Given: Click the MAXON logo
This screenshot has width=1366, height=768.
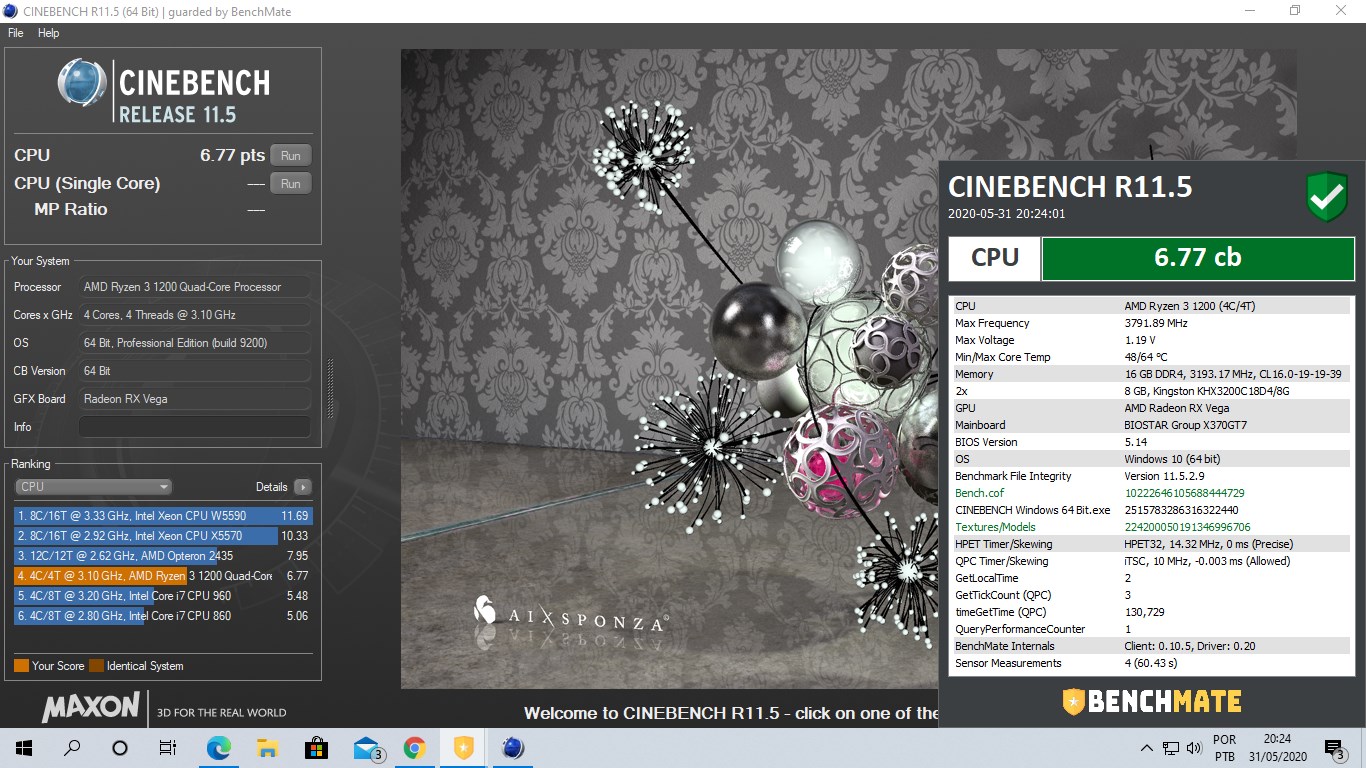Looking at the screenshot, I should tap(91, 707).
